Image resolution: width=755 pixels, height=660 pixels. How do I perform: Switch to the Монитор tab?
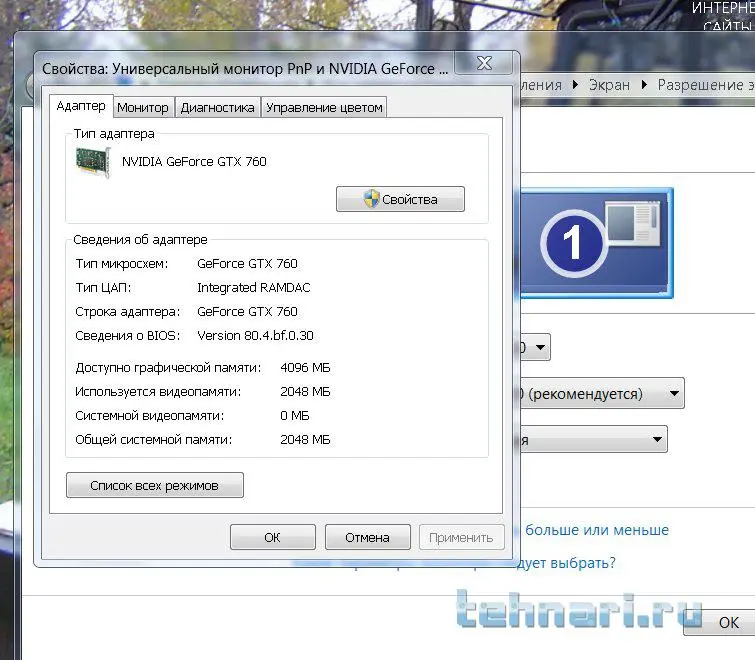point(143,107)
